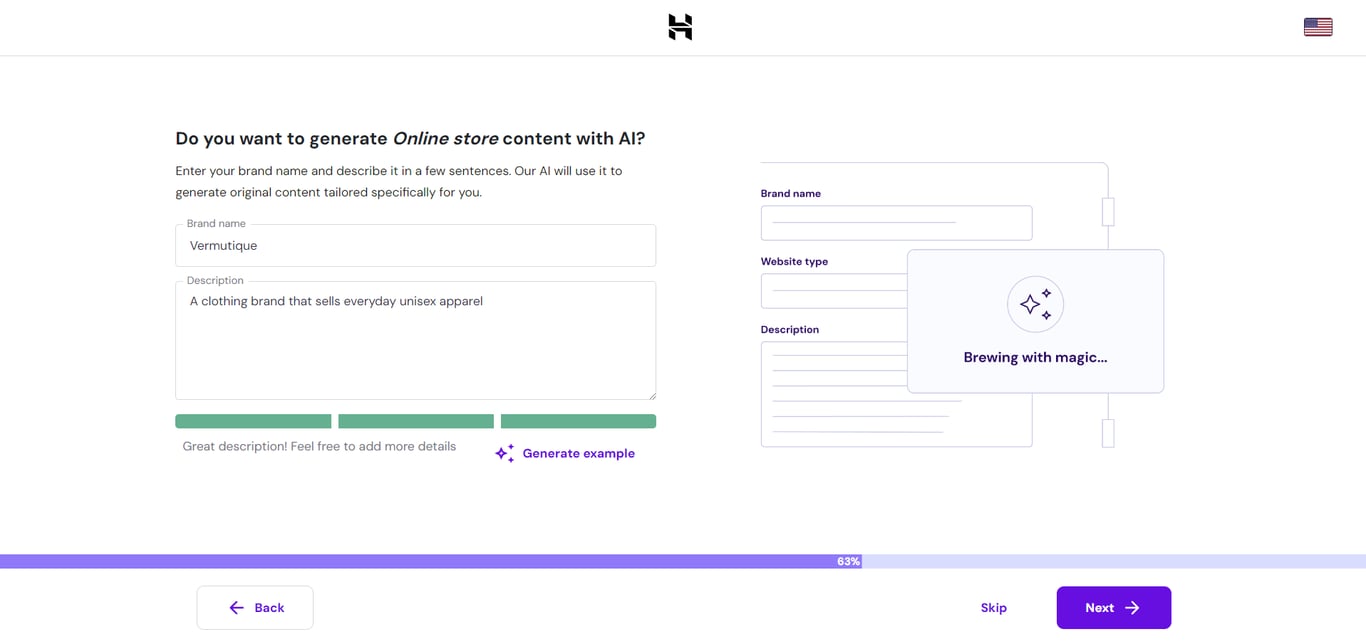This screenshot has height=644, width=1366.
Task: Click the Hostinger logo in the header
Action: pyautogui.click(x=679, y=27)
